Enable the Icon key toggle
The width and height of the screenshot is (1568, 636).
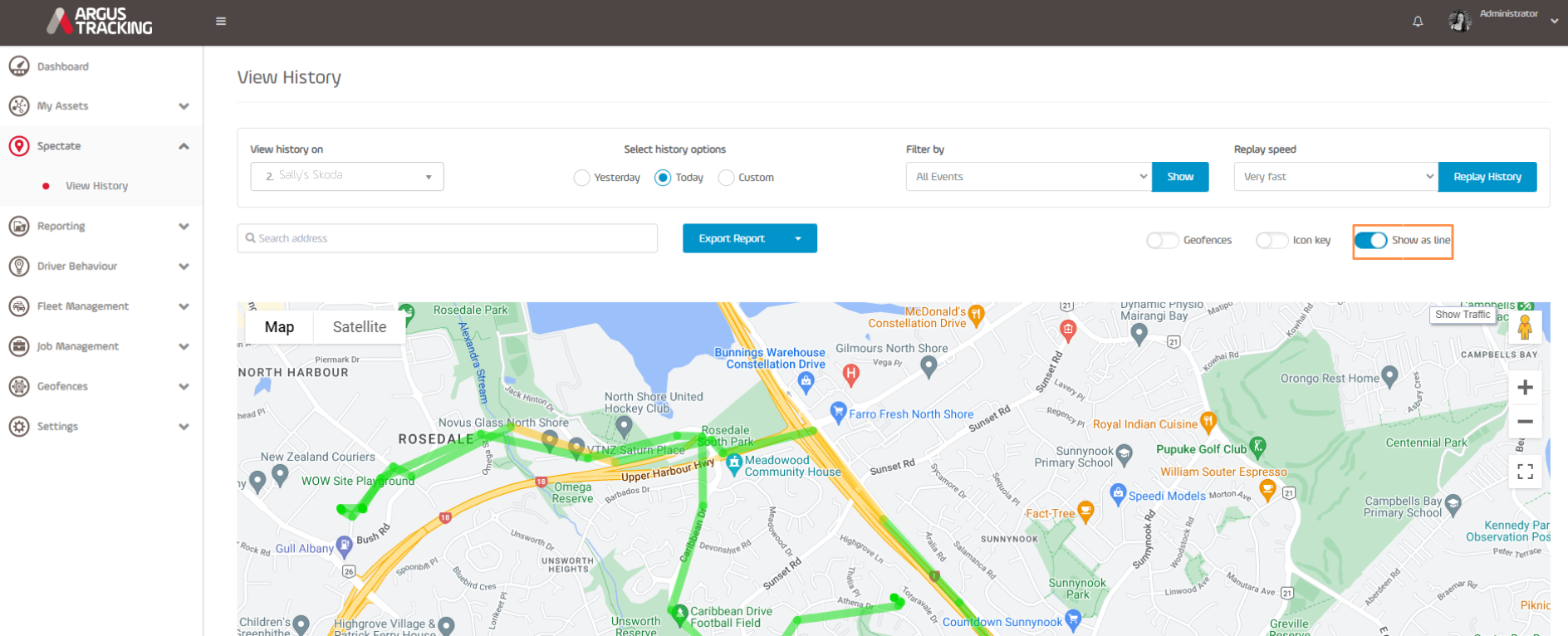pyautogui.click(x=1272, y=241)
